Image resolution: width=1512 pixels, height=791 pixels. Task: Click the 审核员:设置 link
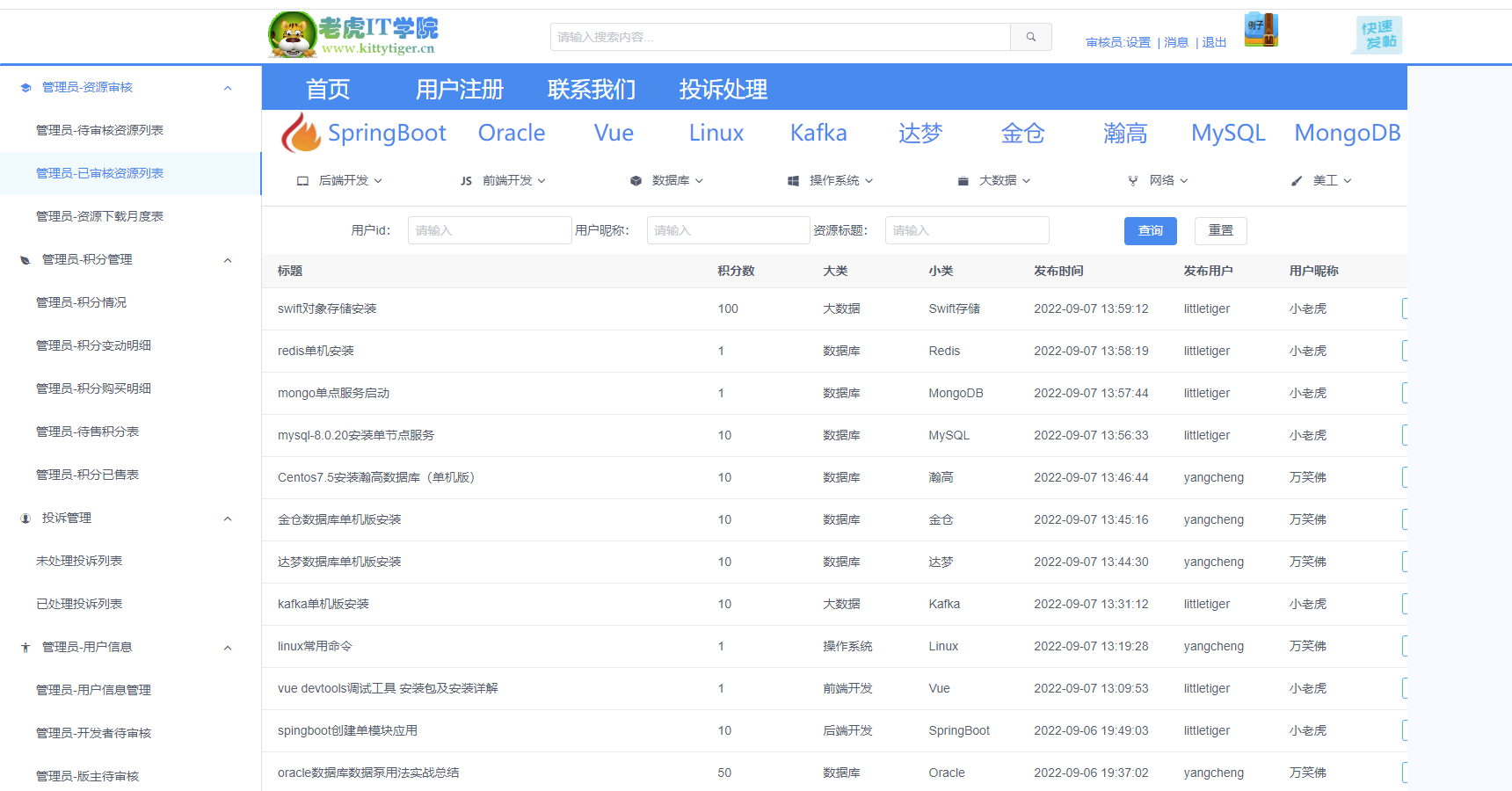1118,42
